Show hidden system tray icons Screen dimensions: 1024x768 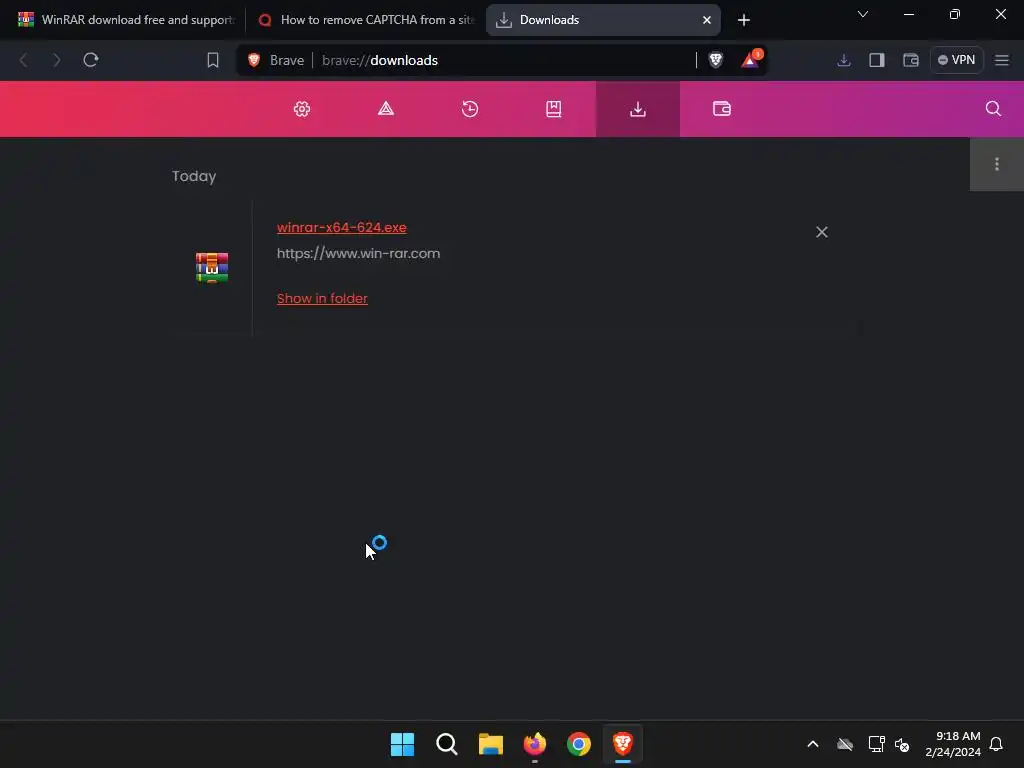click(813, 744)
